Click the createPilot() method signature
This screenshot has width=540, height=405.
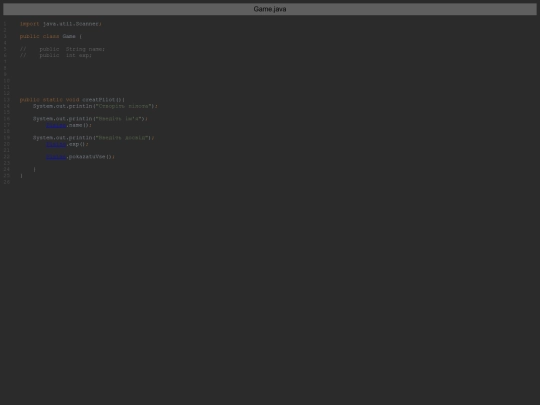72,100
